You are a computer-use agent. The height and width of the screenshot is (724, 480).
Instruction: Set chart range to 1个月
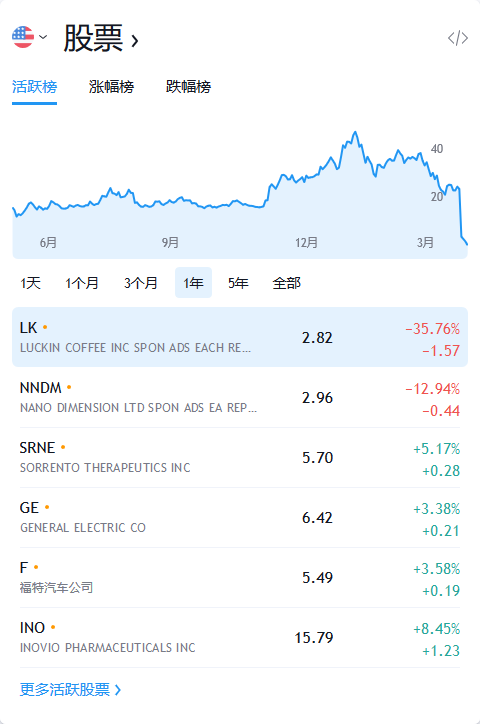pyautogui.click(x=82, y=283)
